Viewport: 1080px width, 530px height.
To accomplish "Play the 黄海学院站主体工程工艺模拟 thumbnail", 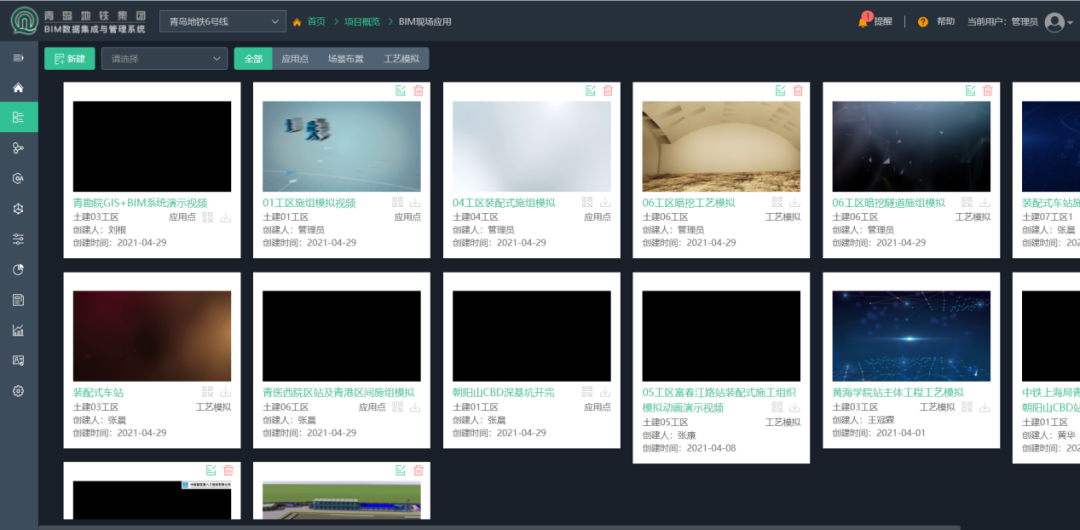I will click(911, 336).
